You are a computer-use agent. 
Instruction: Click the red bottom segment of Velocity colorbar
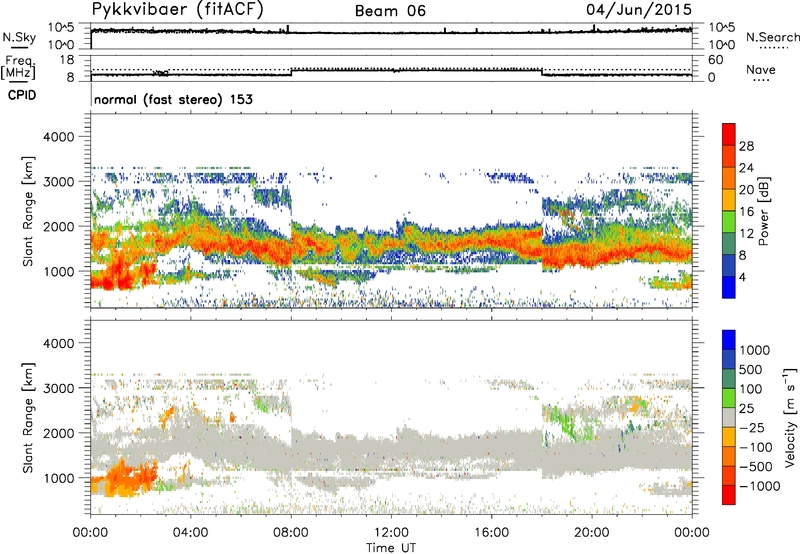729,495
